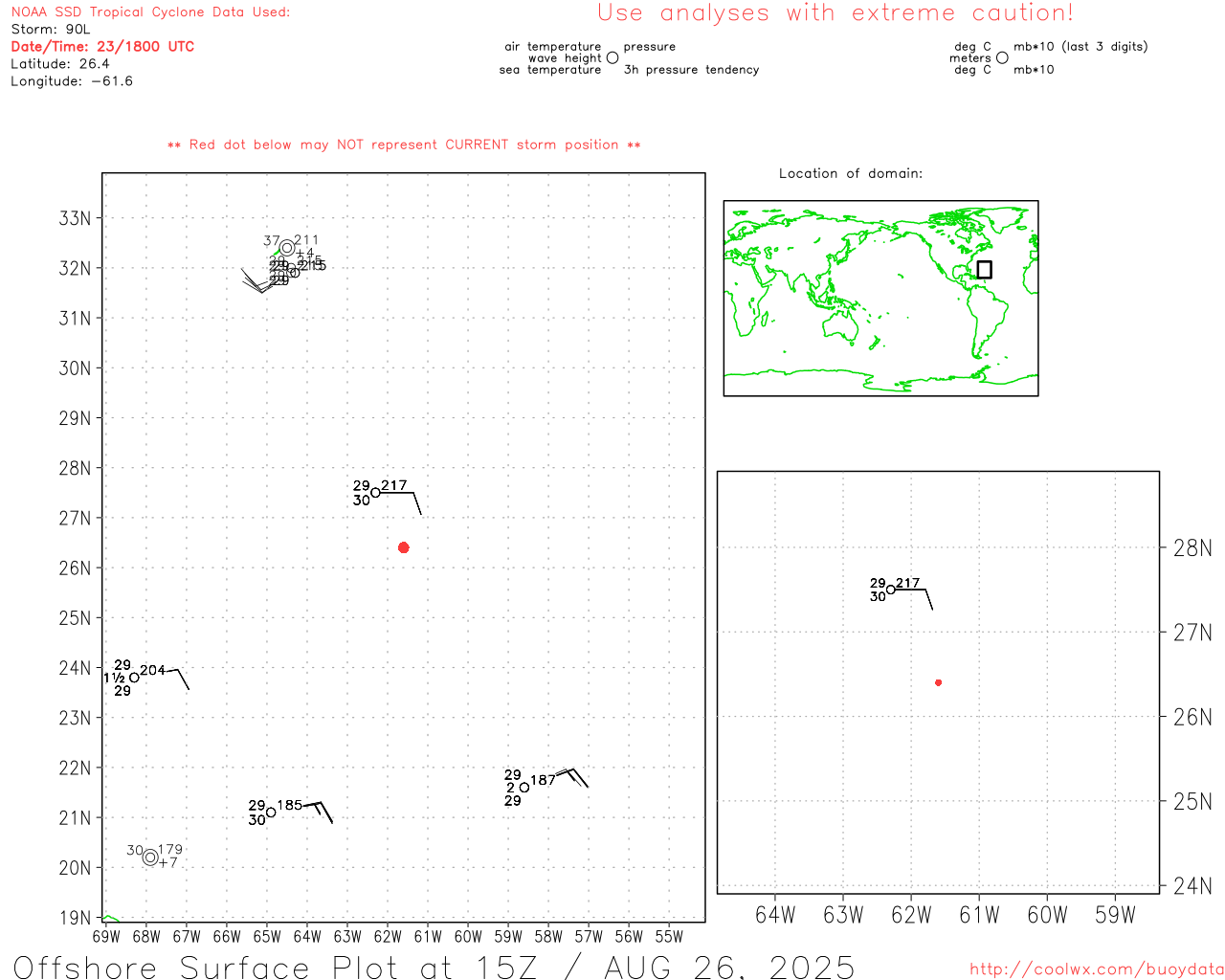Click the '64W' label on inset map

click(775, 915)
